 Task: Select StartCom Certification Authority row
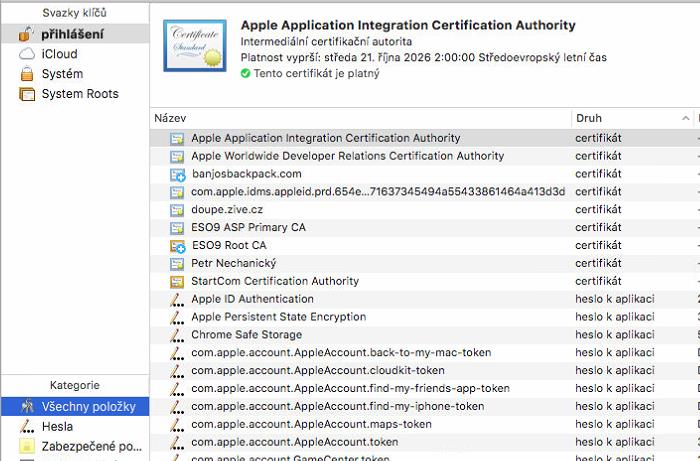[x=425, y=281]
